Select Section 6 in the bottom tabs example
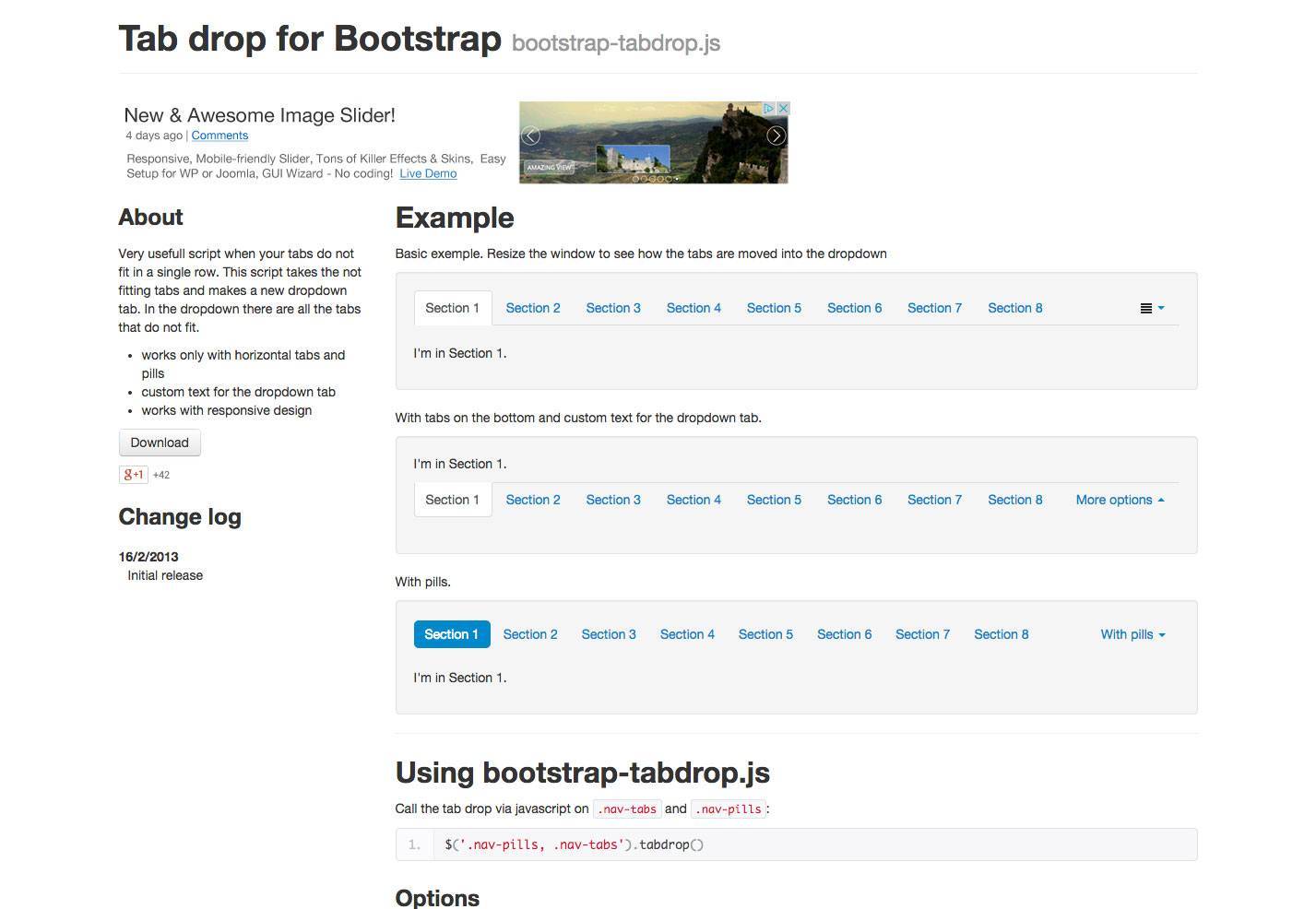Screen dimensions: 1316x909 854,500
